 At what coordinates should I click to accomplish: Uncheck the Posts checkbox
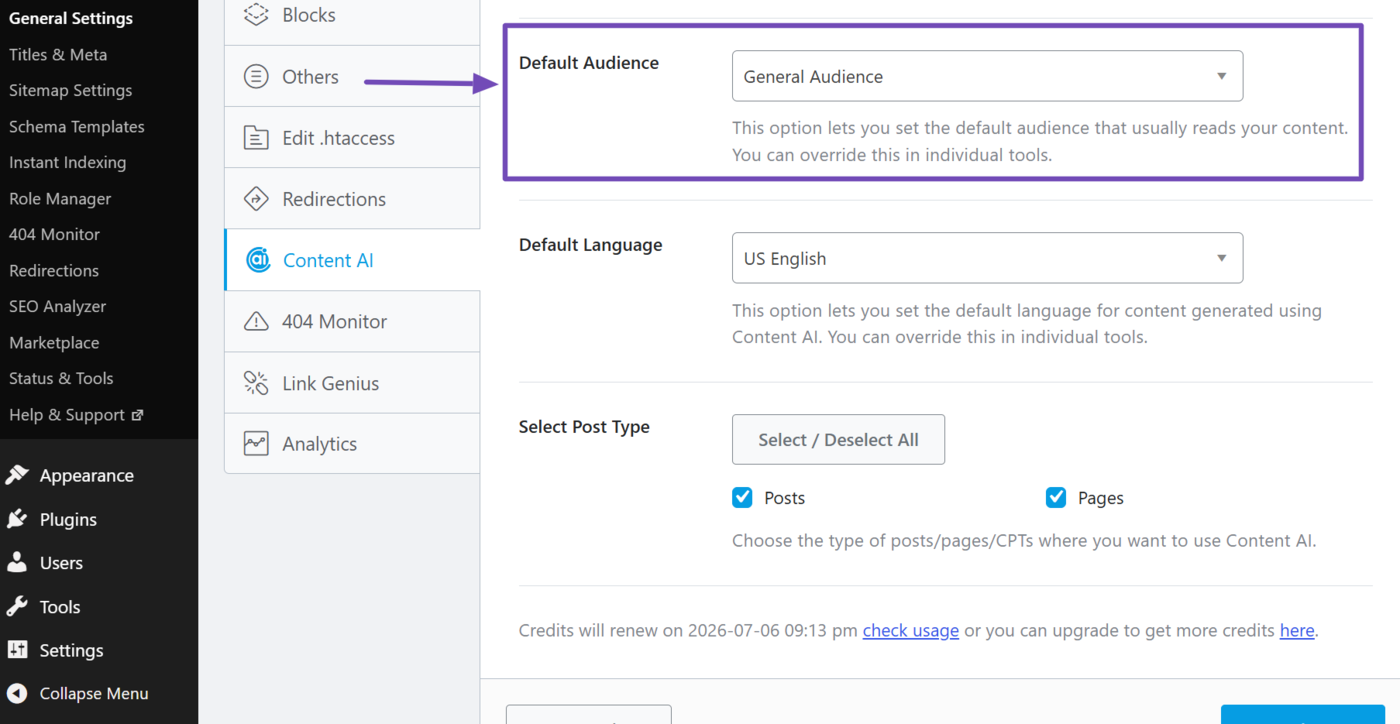pyautogui.click(x=742, y=497)
